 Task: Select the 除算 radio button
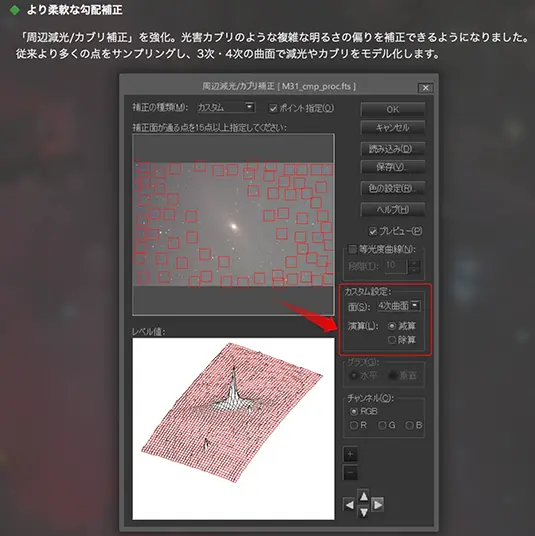392,340
